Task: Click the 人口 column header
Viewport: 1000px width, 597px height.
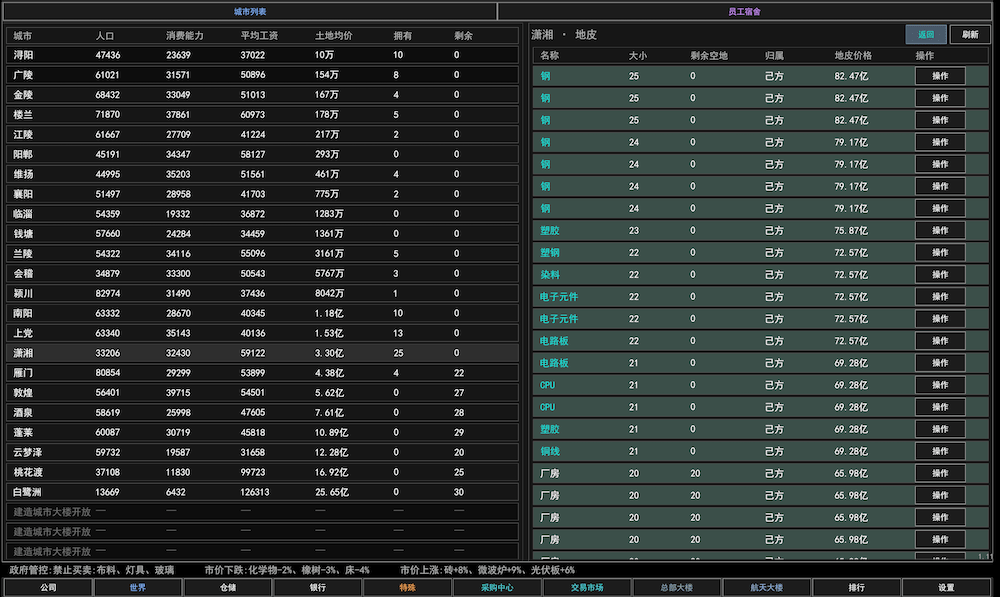Action: [105, 36]
